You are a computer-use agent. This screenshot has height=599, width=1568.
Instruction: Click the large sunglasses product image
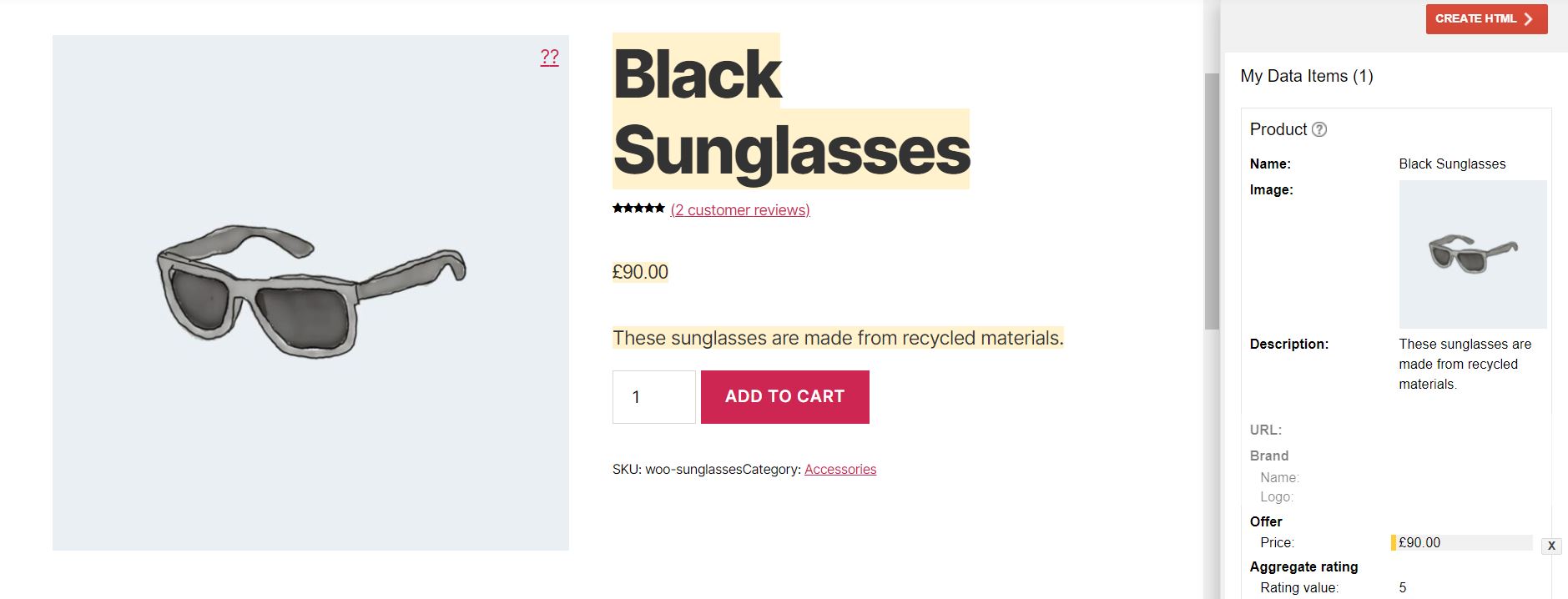pos(310,292)
